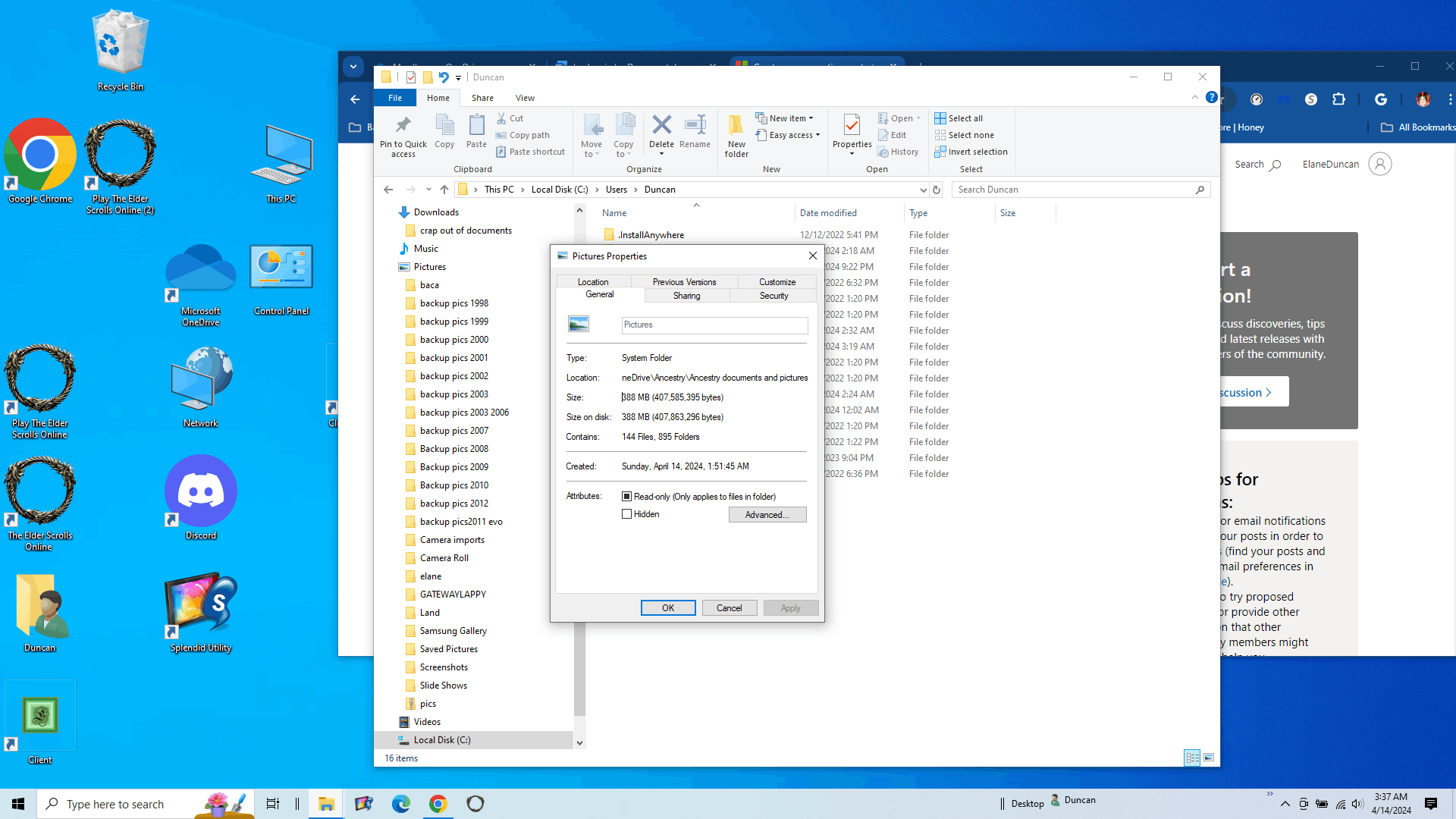Open File Explorer from the taskbar
This screenshot has height=819, width=1456.
(326, 804)
